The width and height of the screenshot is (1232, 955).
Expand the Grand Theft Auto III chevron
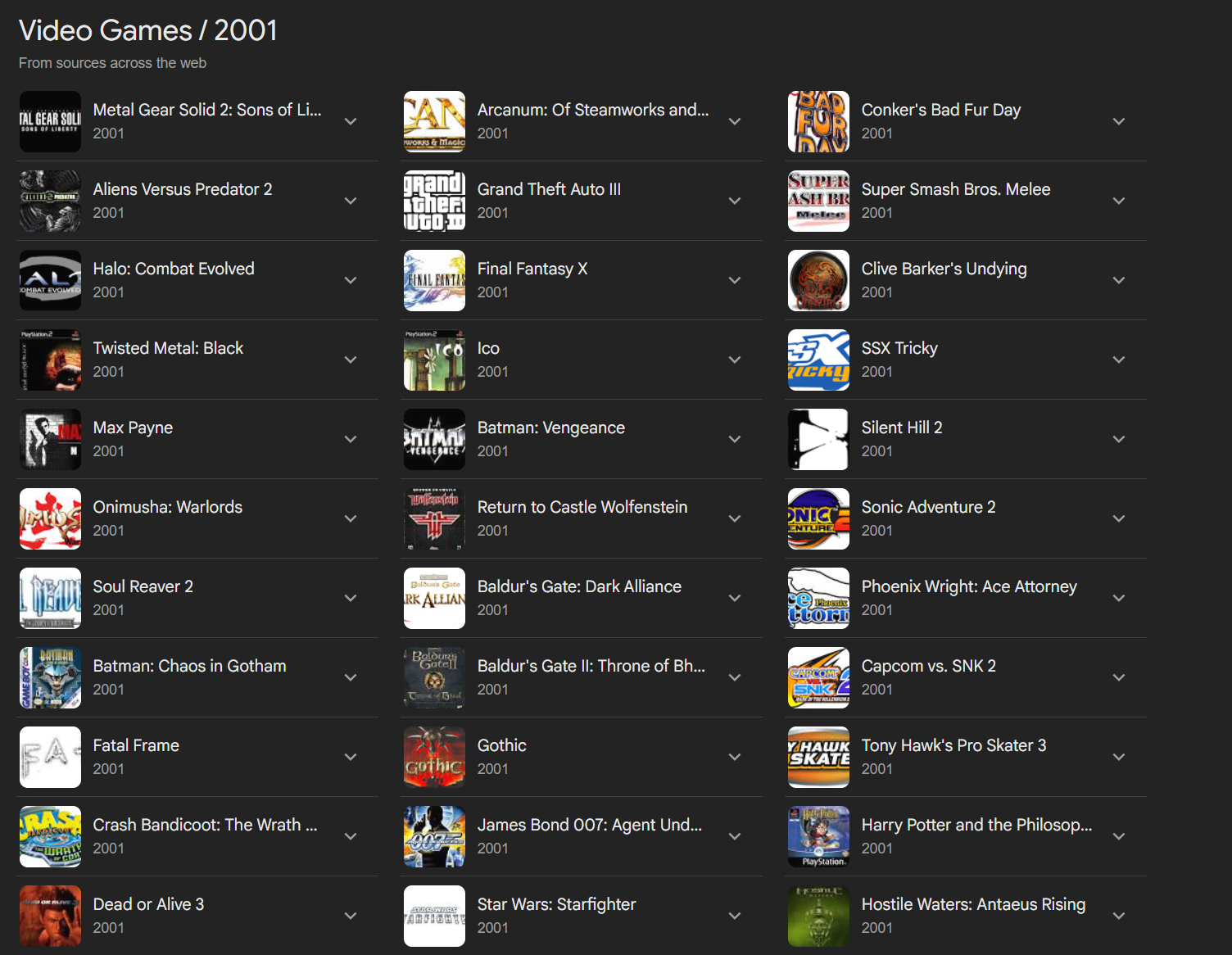tap(735, 201)
